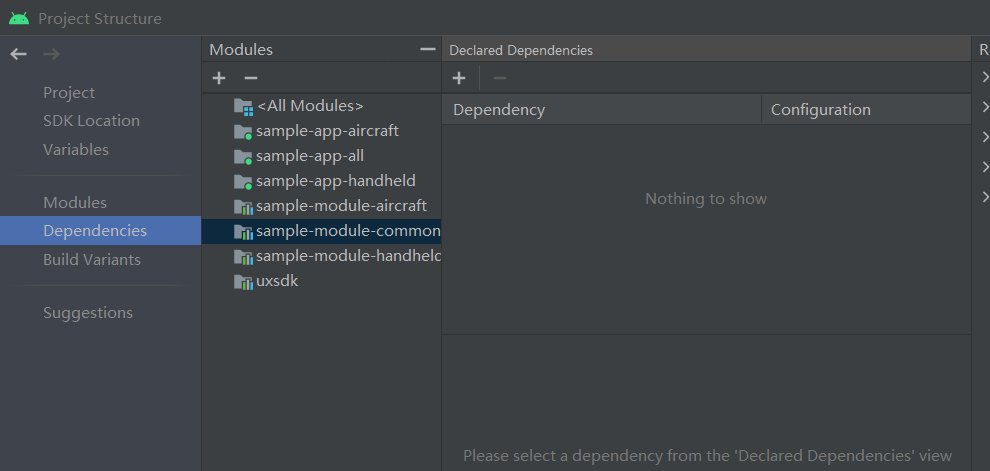This screenshot has width=990, height=471.
Task: Remove module using the minus icon
Action: tap(251, 78)
